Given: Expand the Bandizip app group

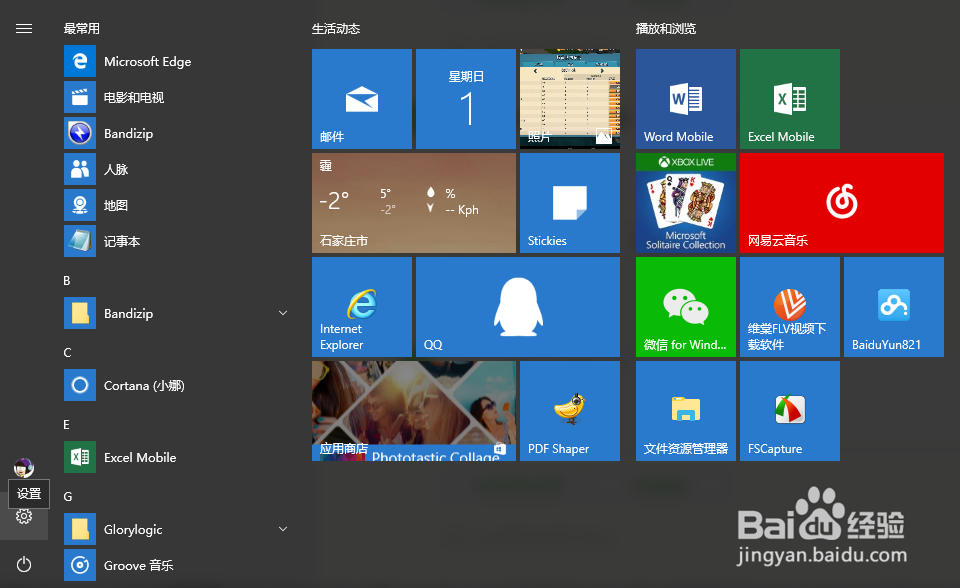Looking at the screenshot, I should click(x=283, y=313).
